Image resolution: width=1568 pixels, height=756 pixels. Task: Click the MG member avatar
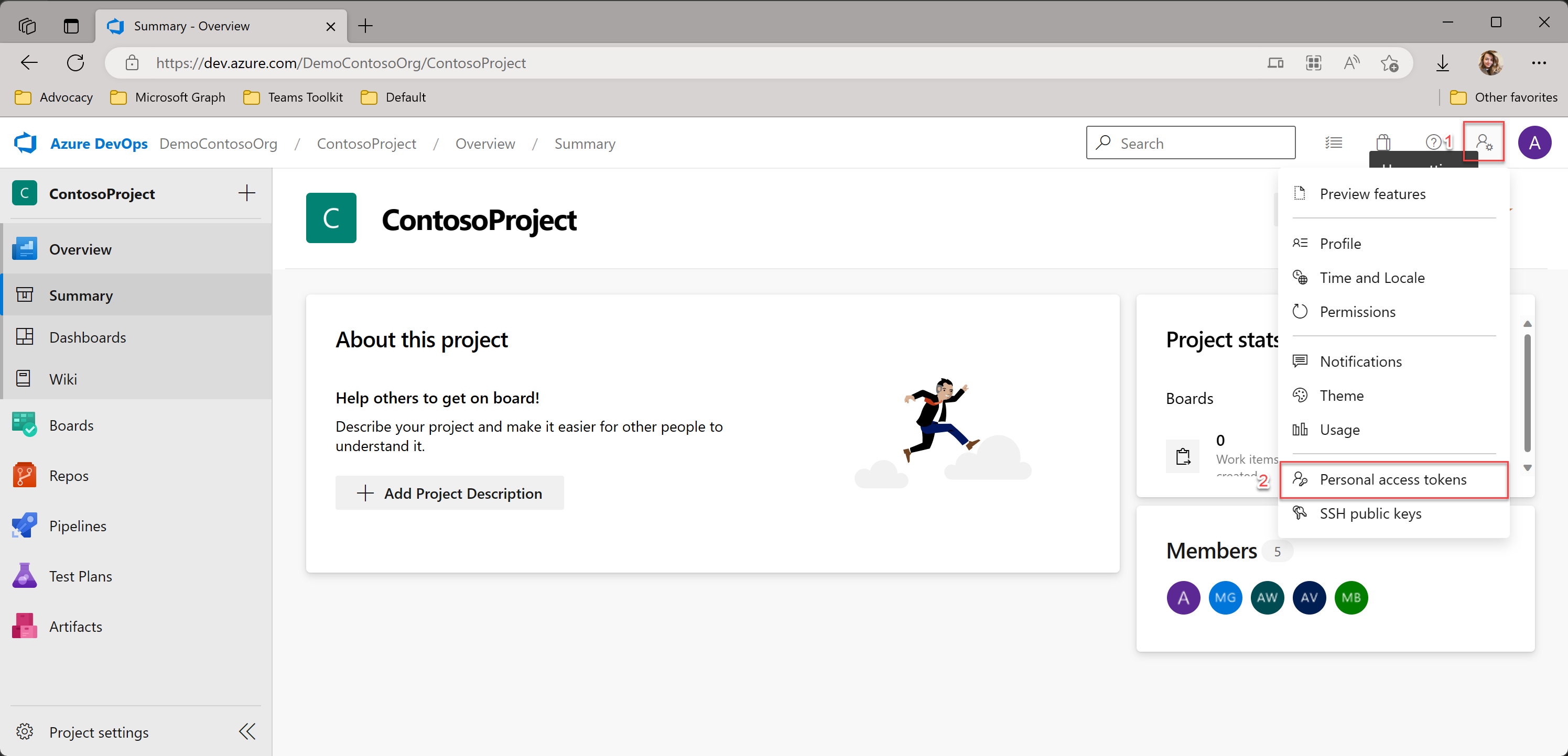coord(1225,598)
